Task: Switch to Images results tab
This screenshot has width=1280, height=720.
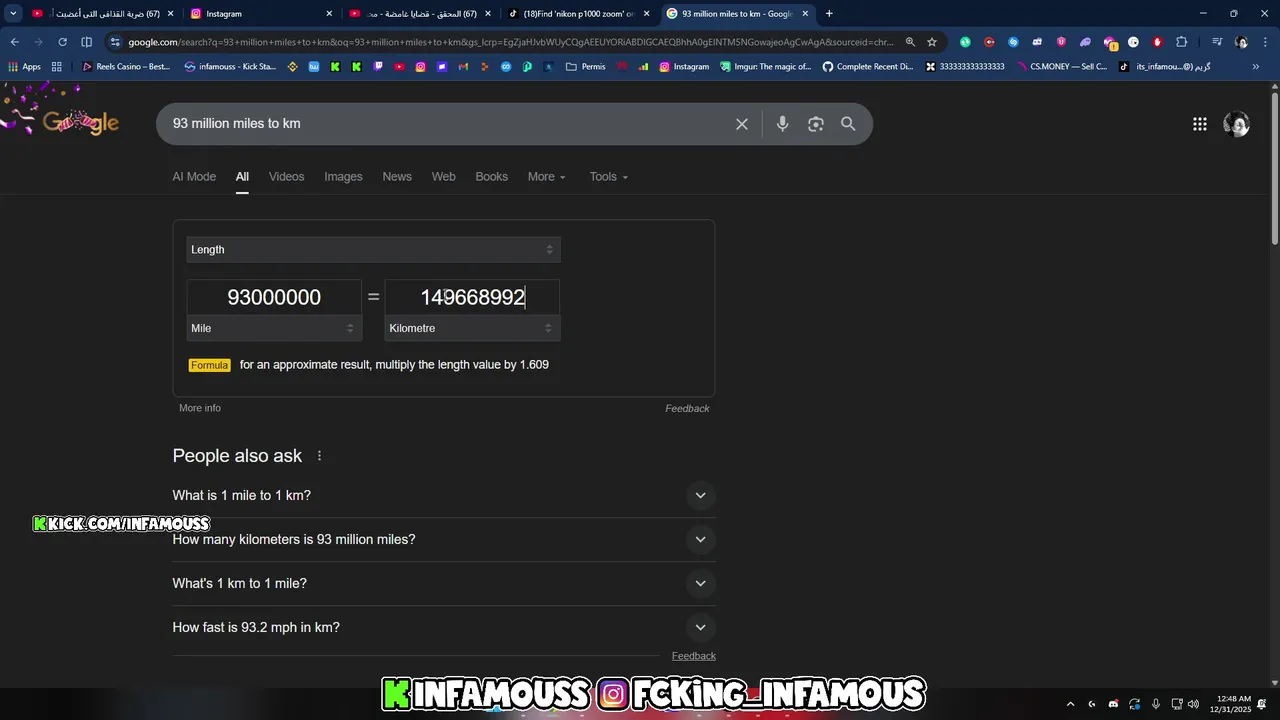Action: pos(343,176)
